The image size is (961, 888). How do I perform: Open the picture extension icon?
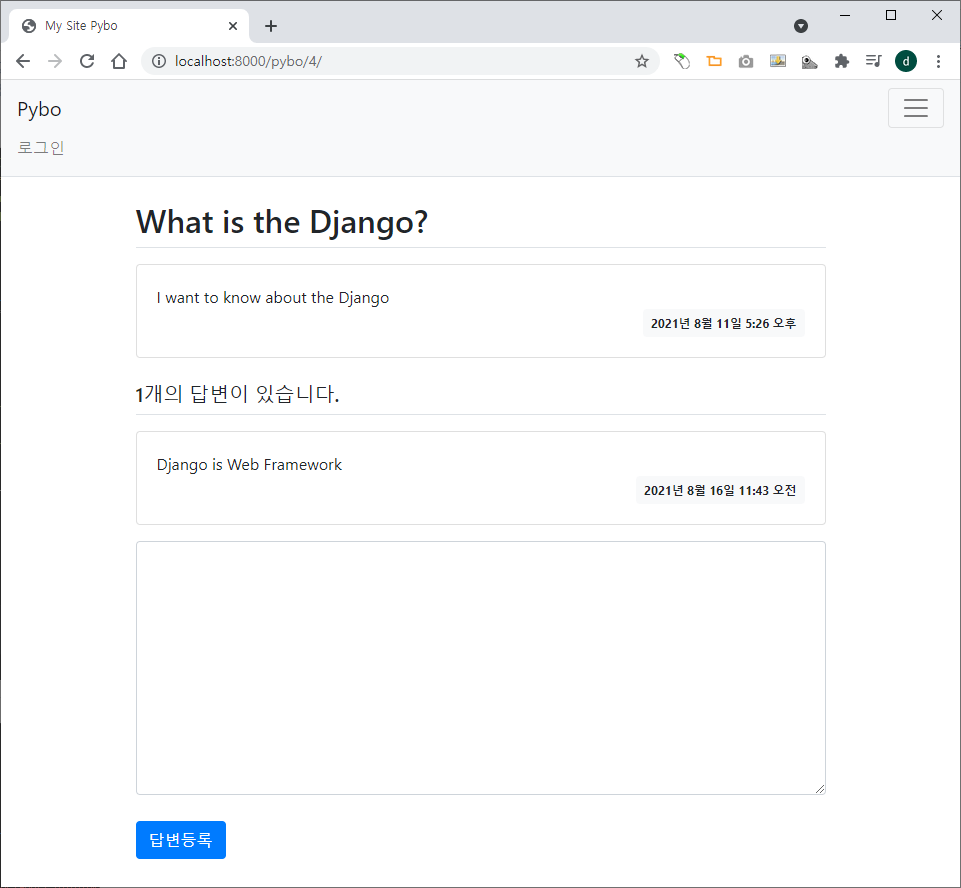point(778,61)
